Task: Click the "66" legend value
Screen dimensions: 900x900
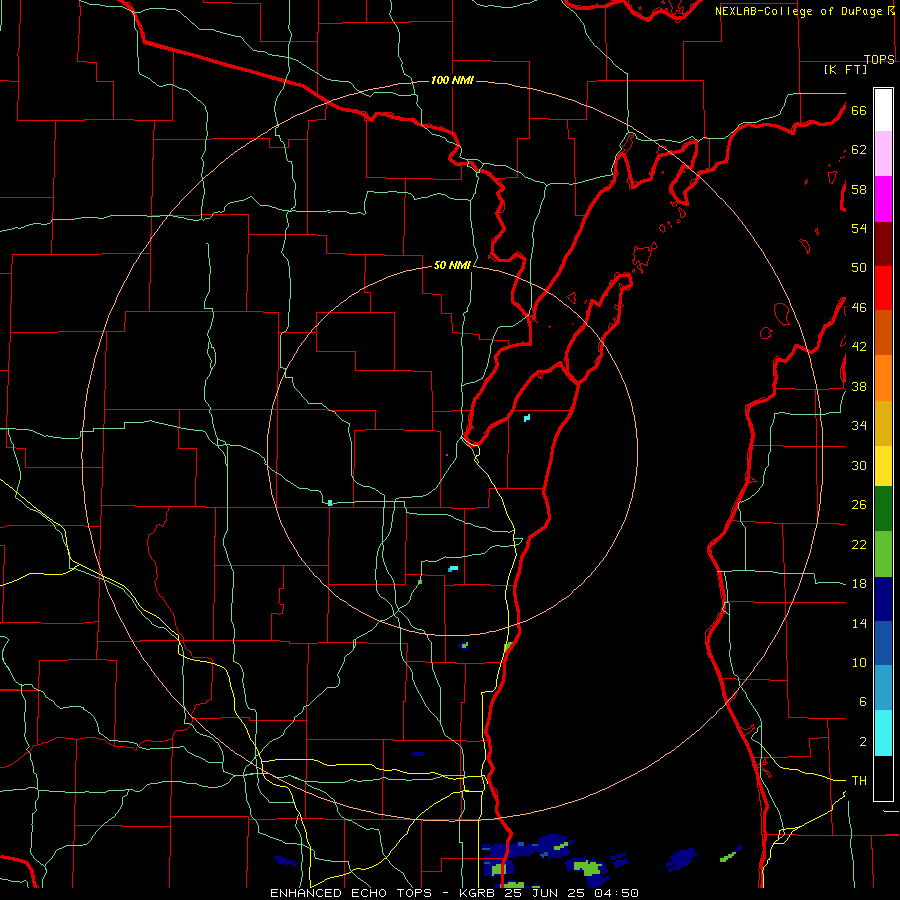Action: point(859,111)
